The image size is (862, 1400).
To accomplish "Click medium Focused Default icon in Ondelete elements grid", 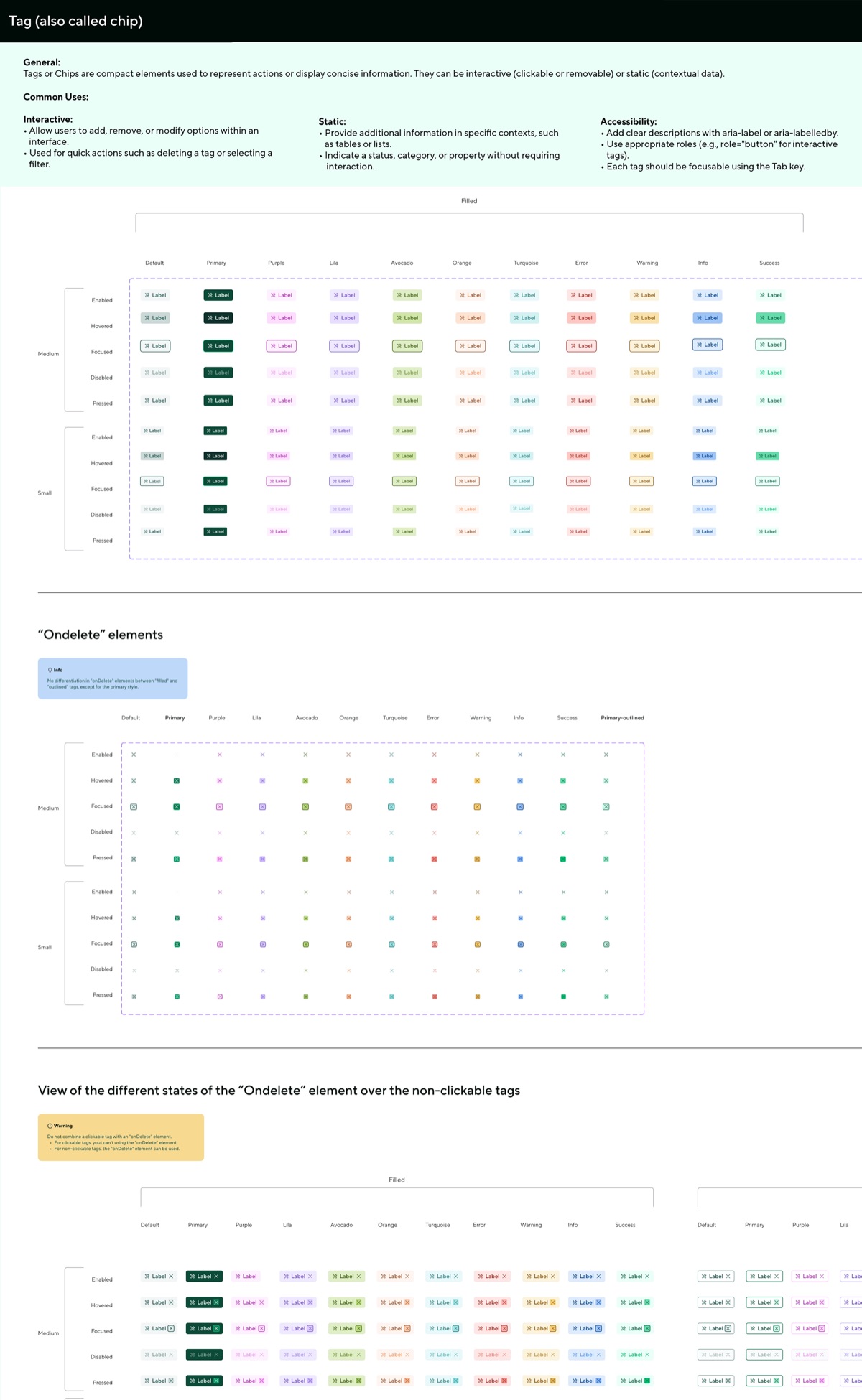I will point(134,806).
